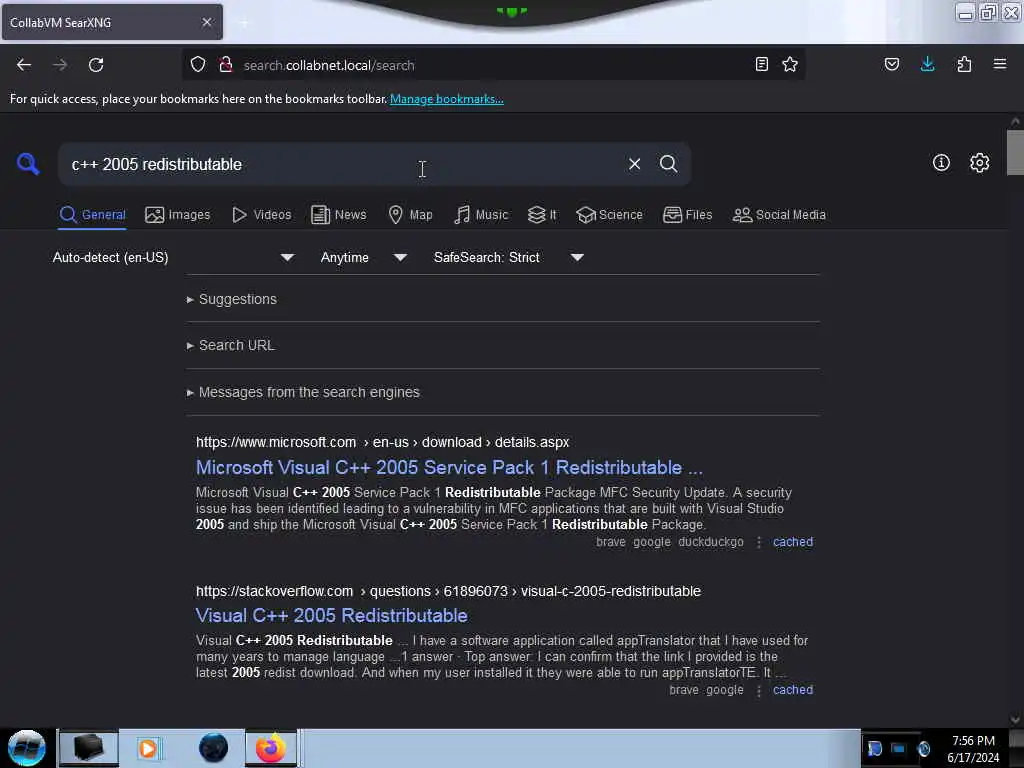Click the scrollbar down arrow

pyautogui.click(x=1015, y=720)
